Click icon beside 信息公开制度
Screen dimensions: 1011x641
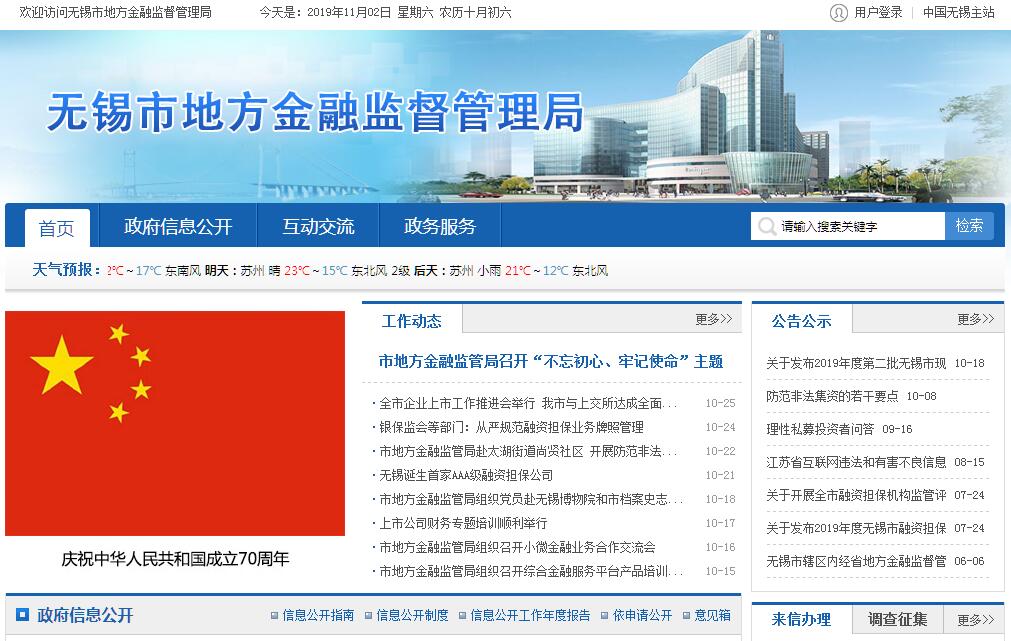369,616
